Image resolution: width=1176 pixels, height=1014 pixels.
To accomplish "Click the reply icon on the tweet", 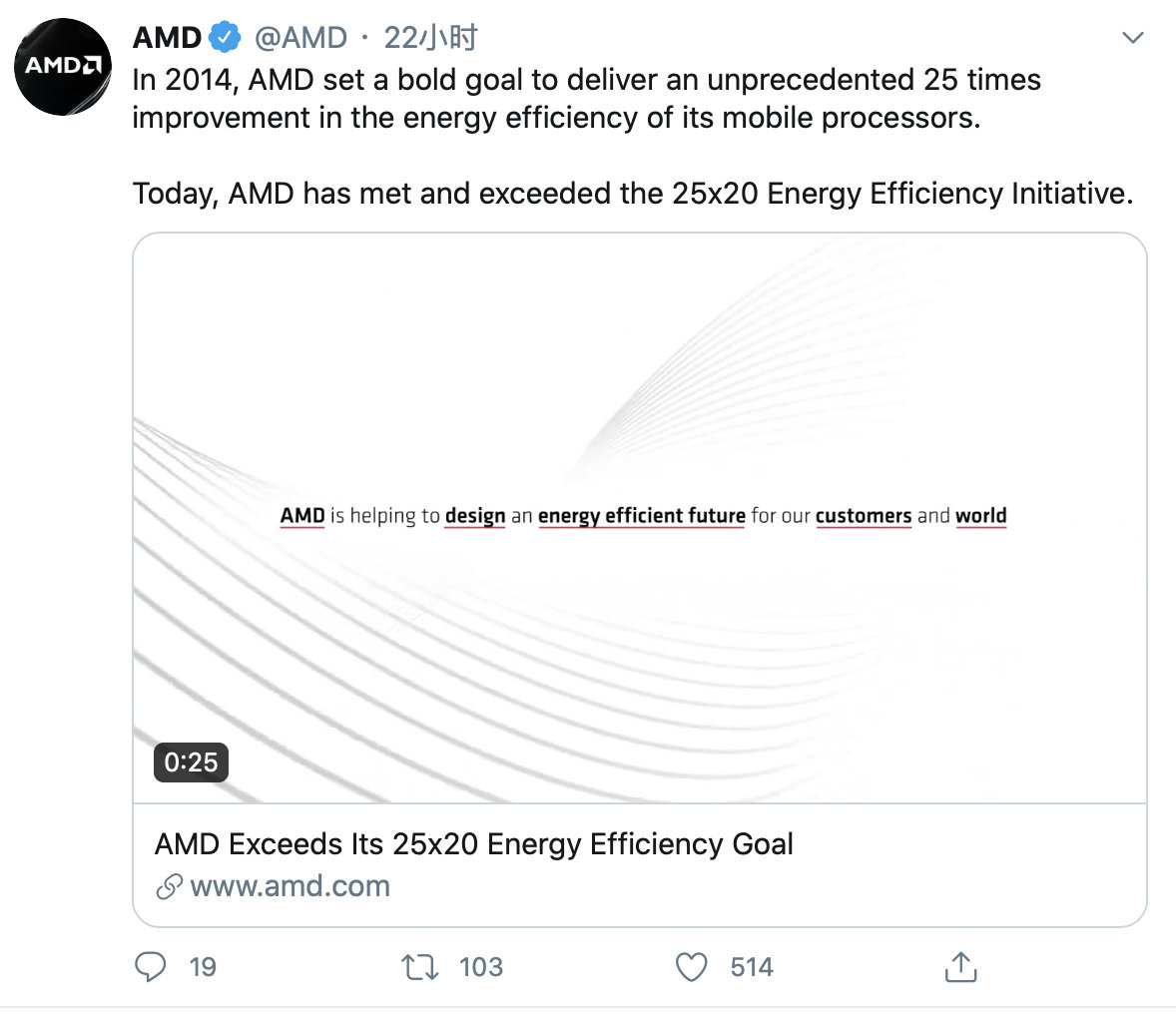I will click(152, 967).
